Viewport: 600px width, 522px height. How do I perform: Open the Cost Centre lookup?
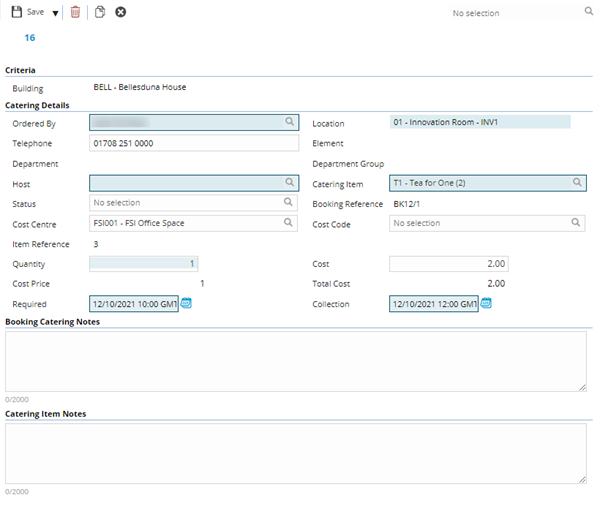(289, 223)
